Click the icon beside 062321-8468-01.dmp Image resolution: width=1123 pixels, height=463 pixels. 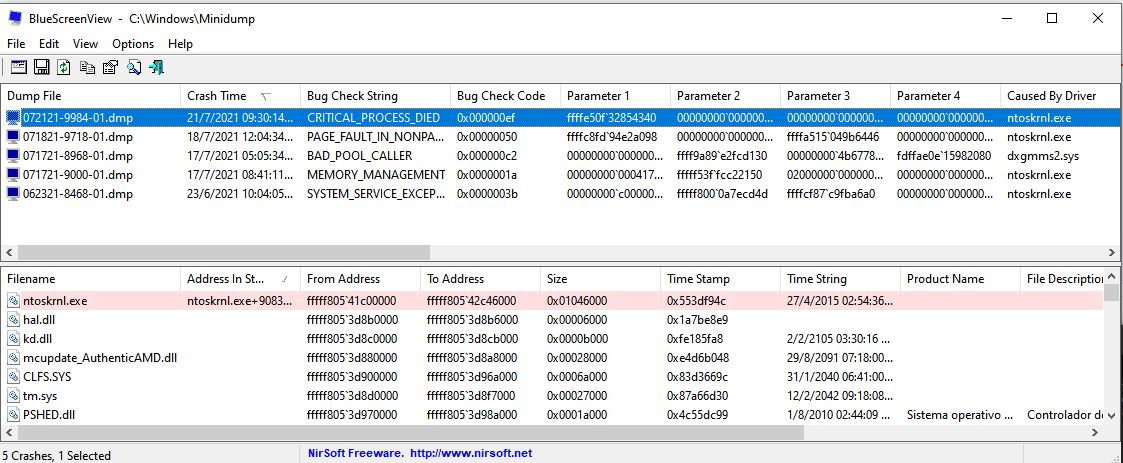click(14, 194)
